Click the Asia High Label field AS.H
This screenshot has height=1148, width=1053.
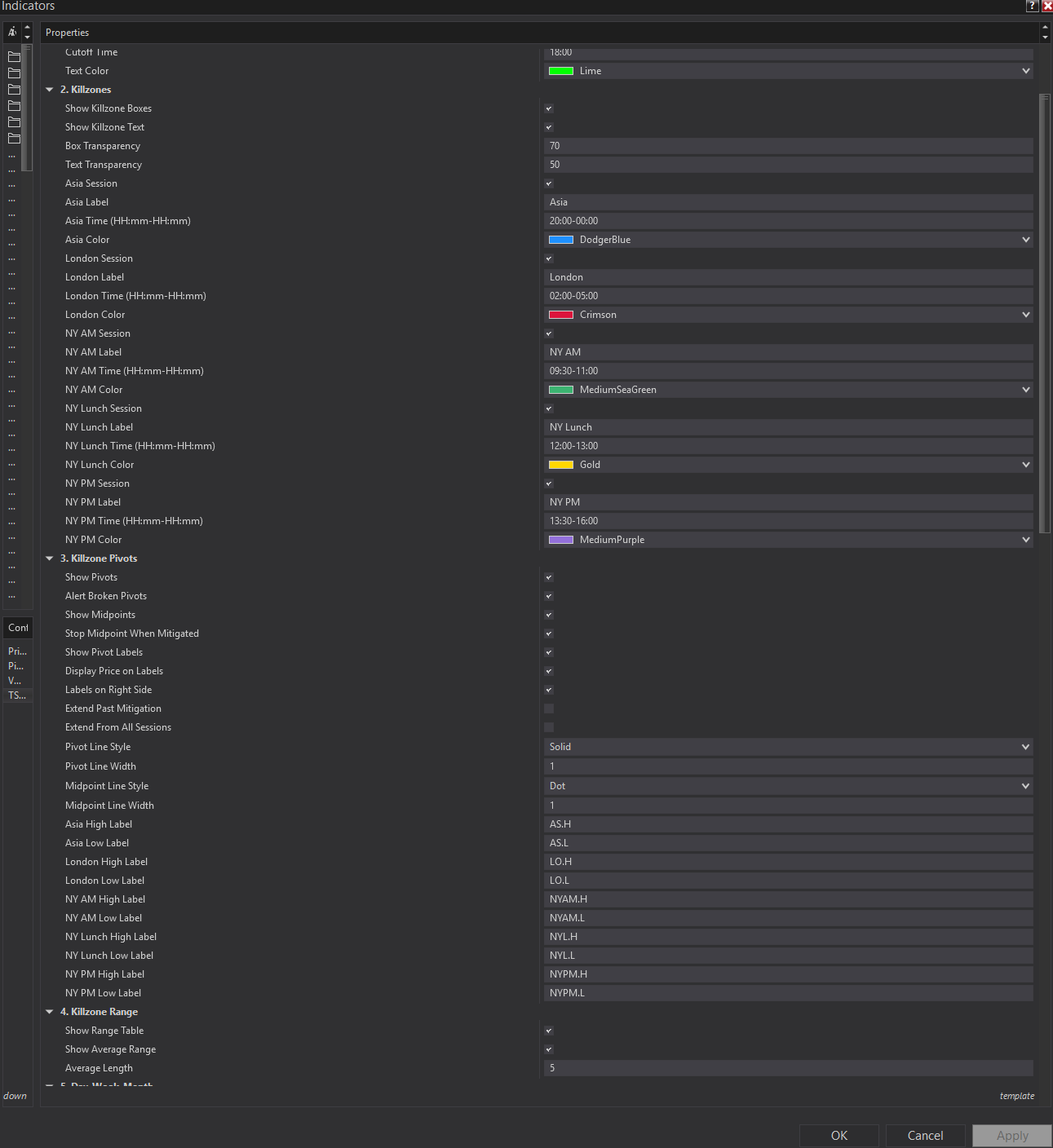point(788,824)
